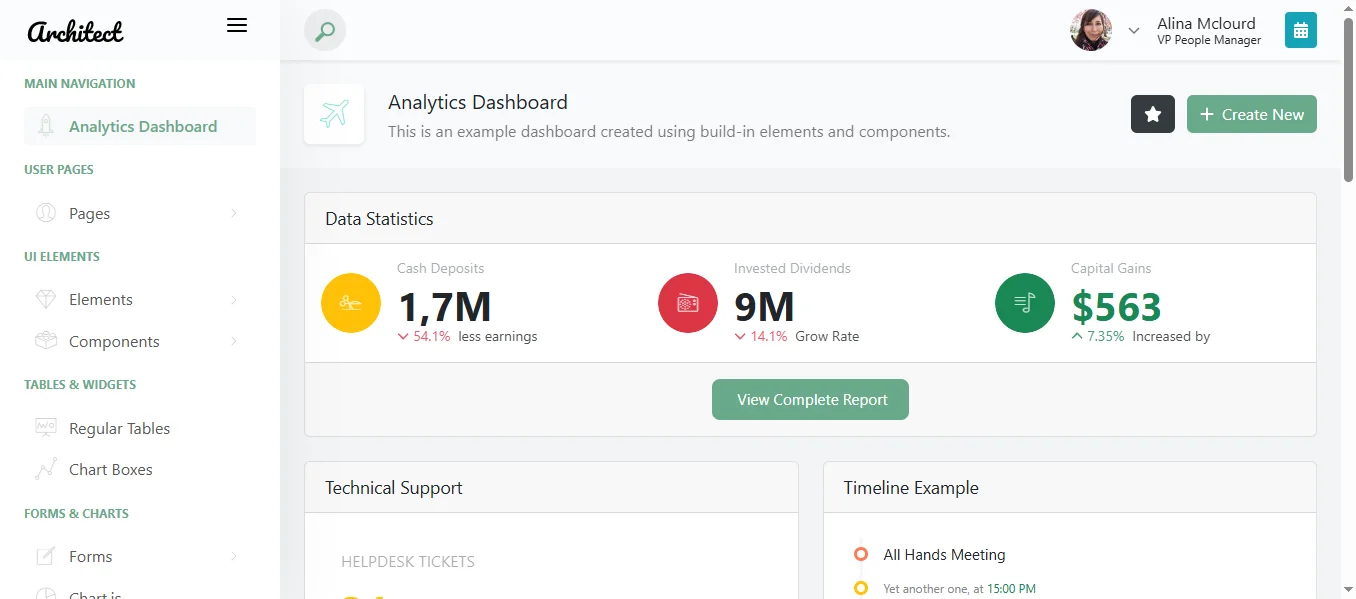The image size is (1356, 599).
Task: Click Alina Mcloud's profile picture
Action: (1090, 30)
